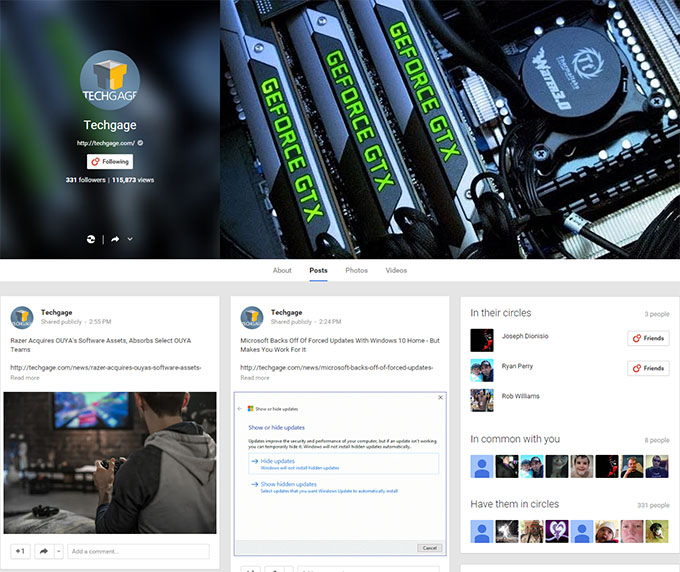Open Rob Williams' profile picture
The height and width of the screenshot is (572, 680).
point(482,400)
